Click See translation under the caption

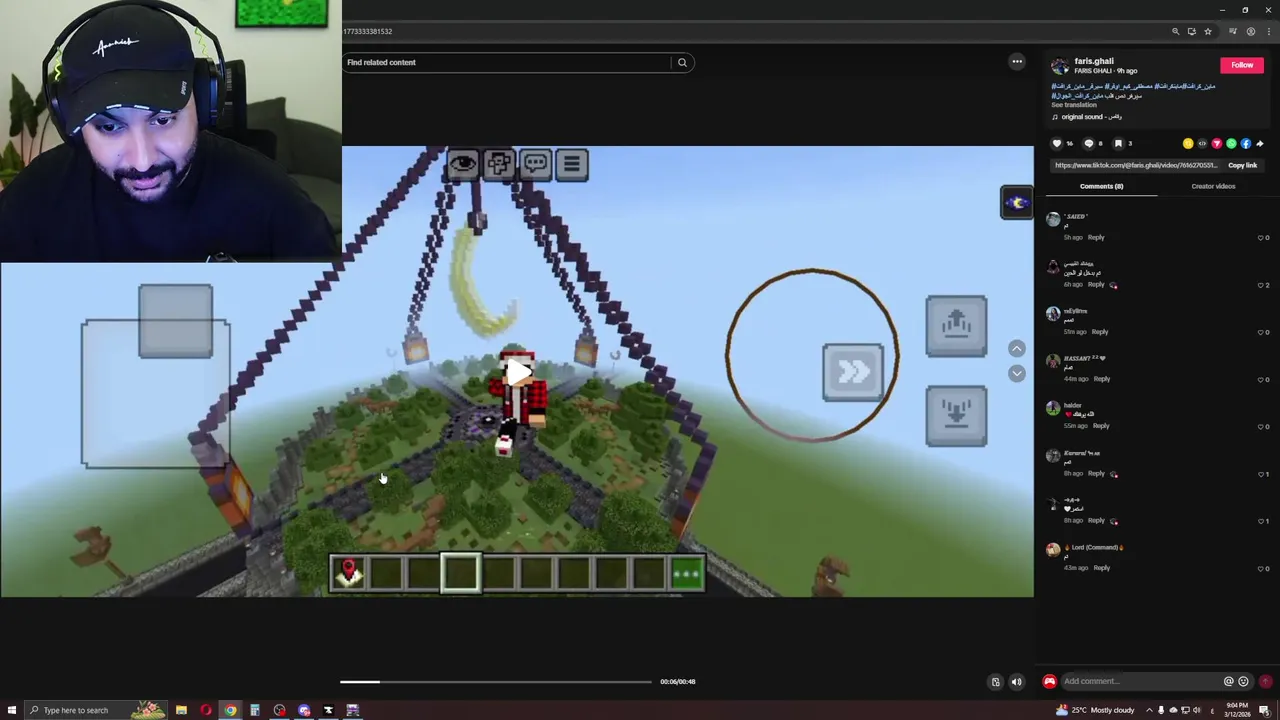[1074, 105]
